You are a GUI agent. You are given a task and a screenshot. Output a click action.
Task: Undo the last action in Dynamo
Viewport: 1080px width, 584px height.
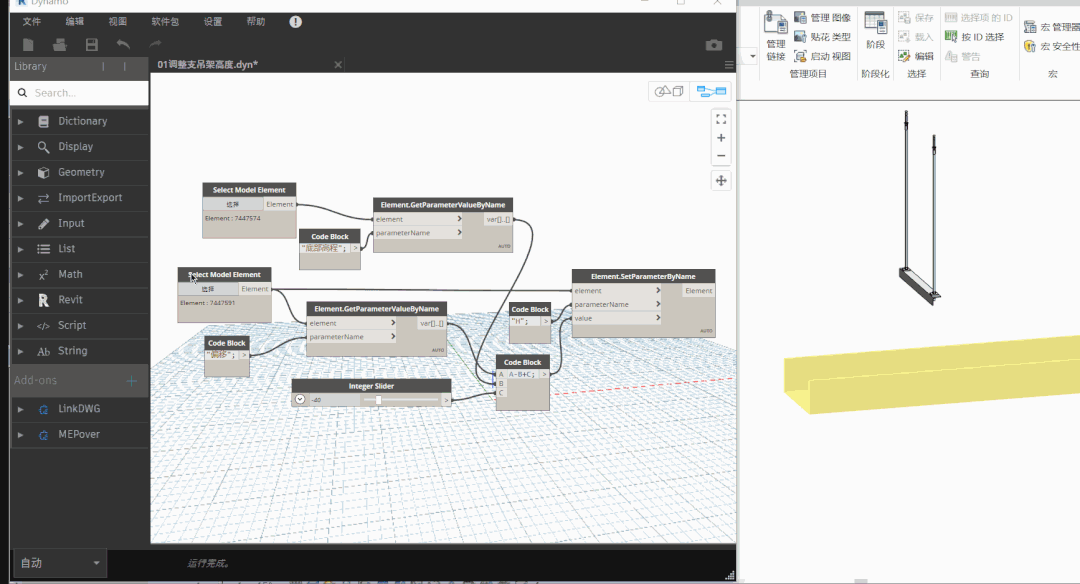(123, 45)
